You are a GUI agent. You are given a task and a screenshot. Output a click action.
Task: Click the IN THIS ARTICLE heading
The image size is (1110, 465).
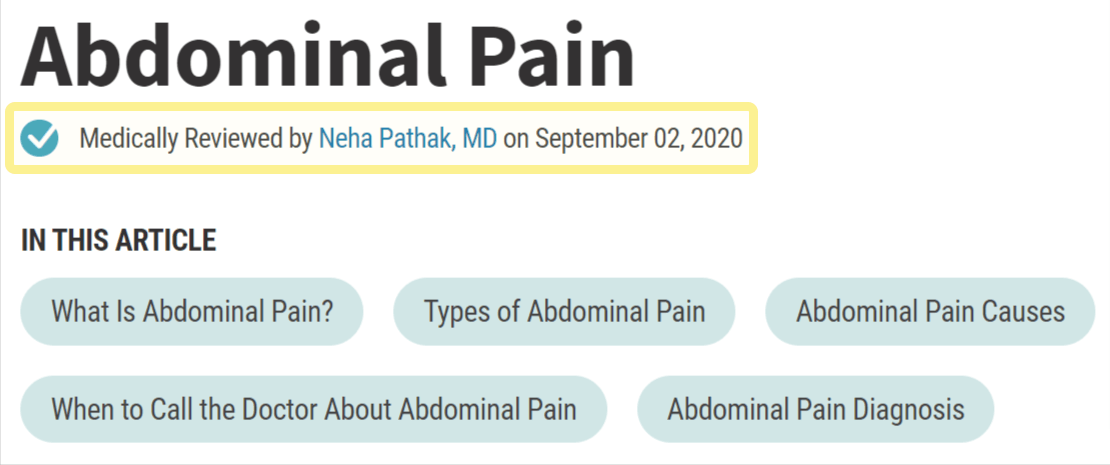click(118, 241)
